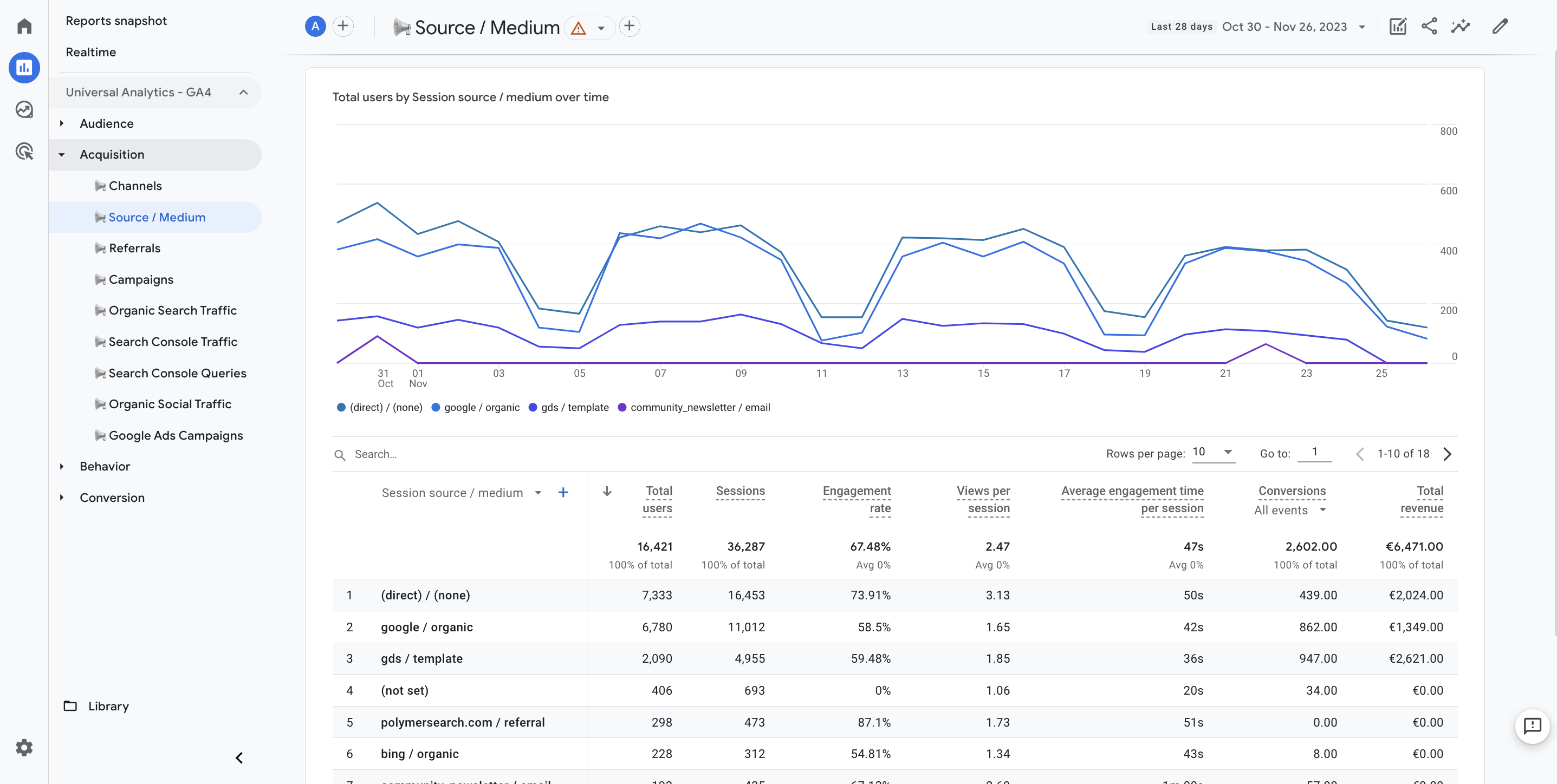This screenshot has height=784, width=1557.
Task: Sort by Average engagement time per session
Action: [1132, 500]
